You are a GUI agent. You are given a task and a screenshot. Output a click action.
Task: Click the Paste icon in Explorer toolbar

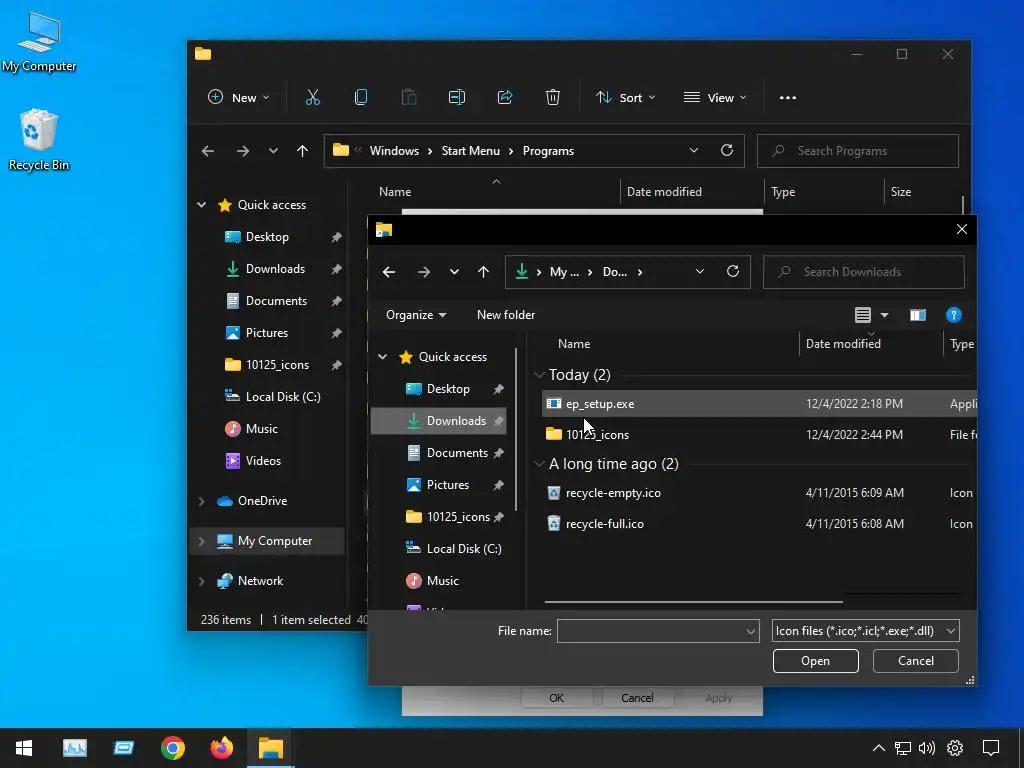[409, 97]
